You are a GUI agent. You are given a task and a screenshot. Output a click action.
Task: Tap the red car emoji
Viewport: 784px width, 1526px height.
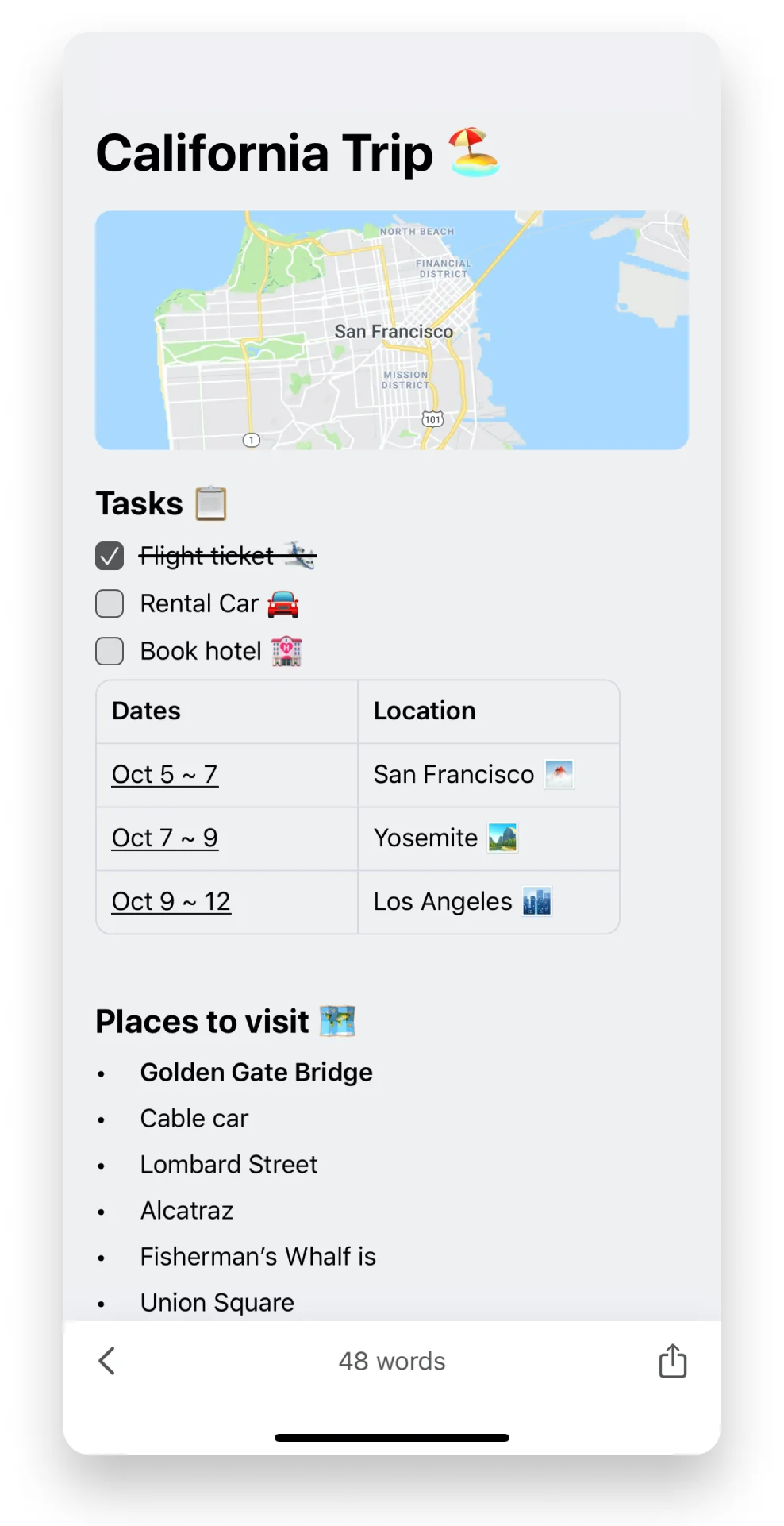(x=283, y=604)
